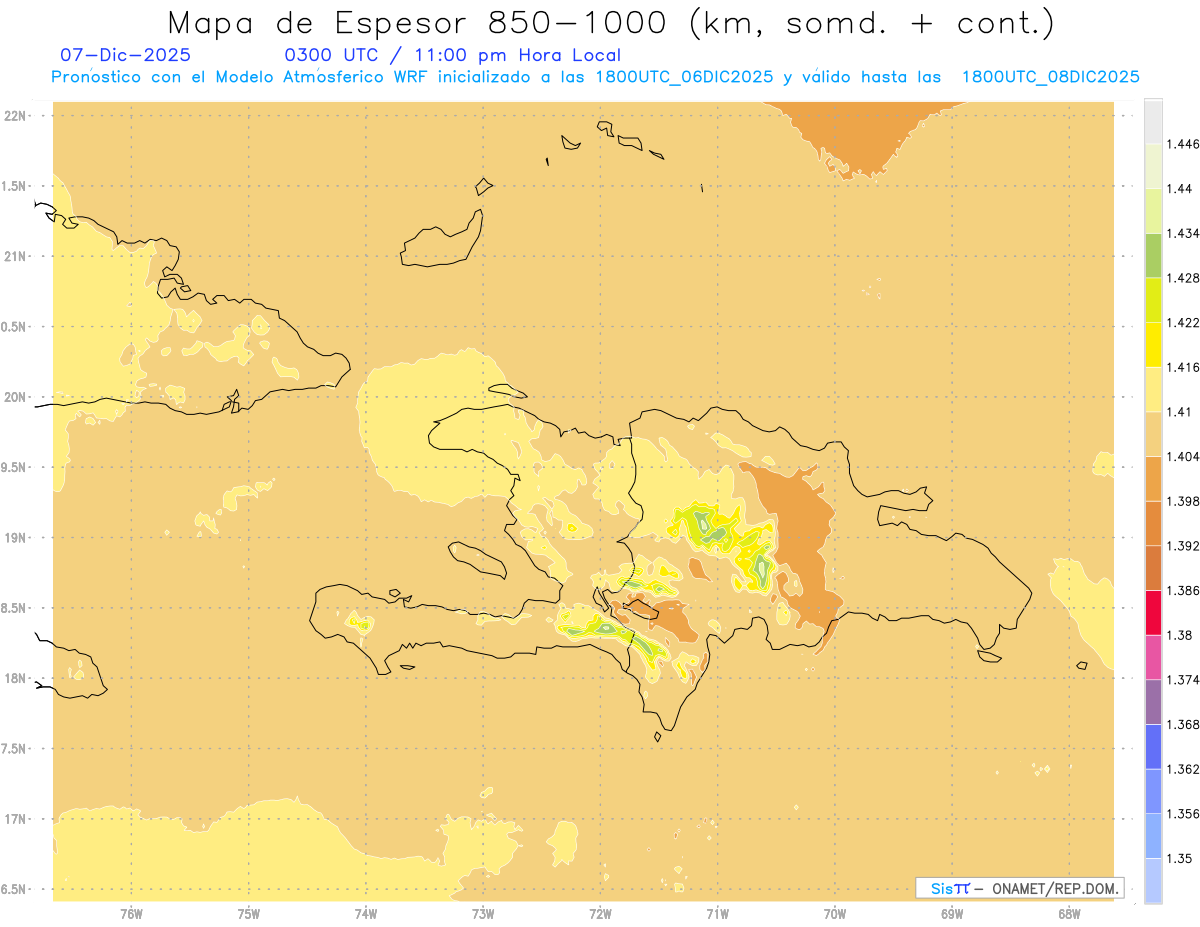Click the colorbar value '1.416'
This screenshot has height=927, width=1200.
click(1182, 367)
